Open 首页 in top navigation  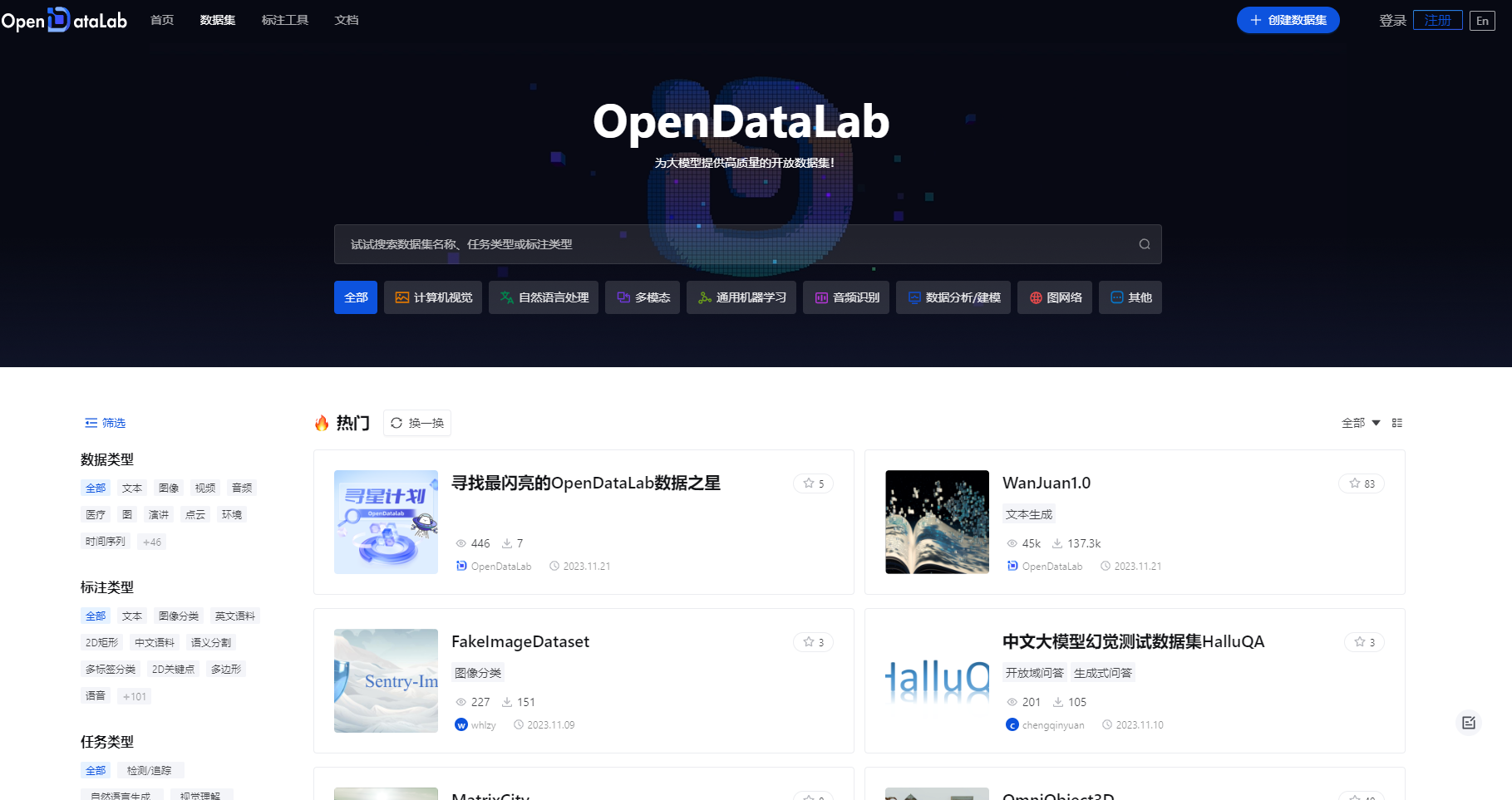pyautogui.click(x=162, y=20)
